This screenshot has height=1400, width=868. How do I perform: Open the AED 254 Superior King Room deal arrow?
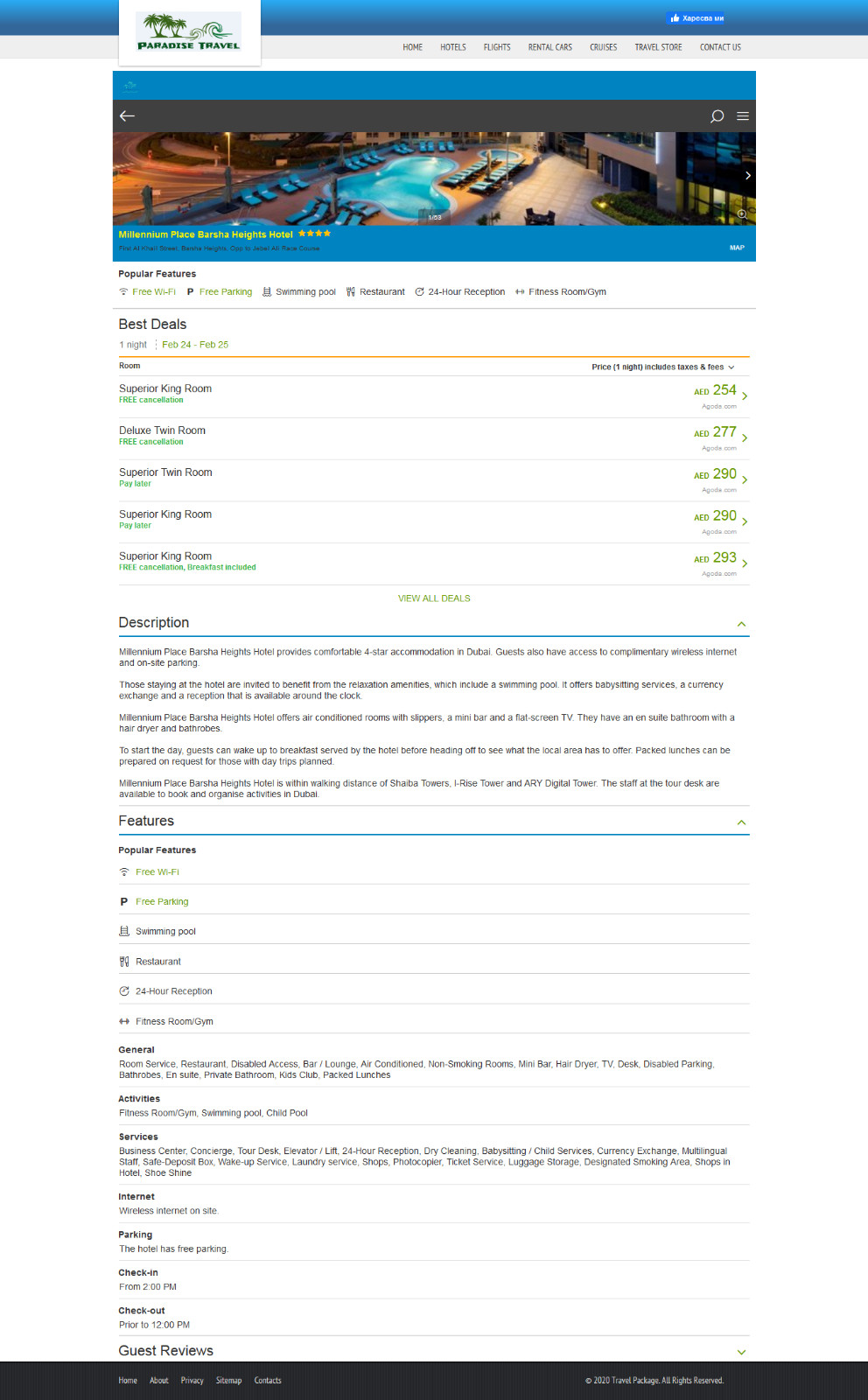pos(745,396)
